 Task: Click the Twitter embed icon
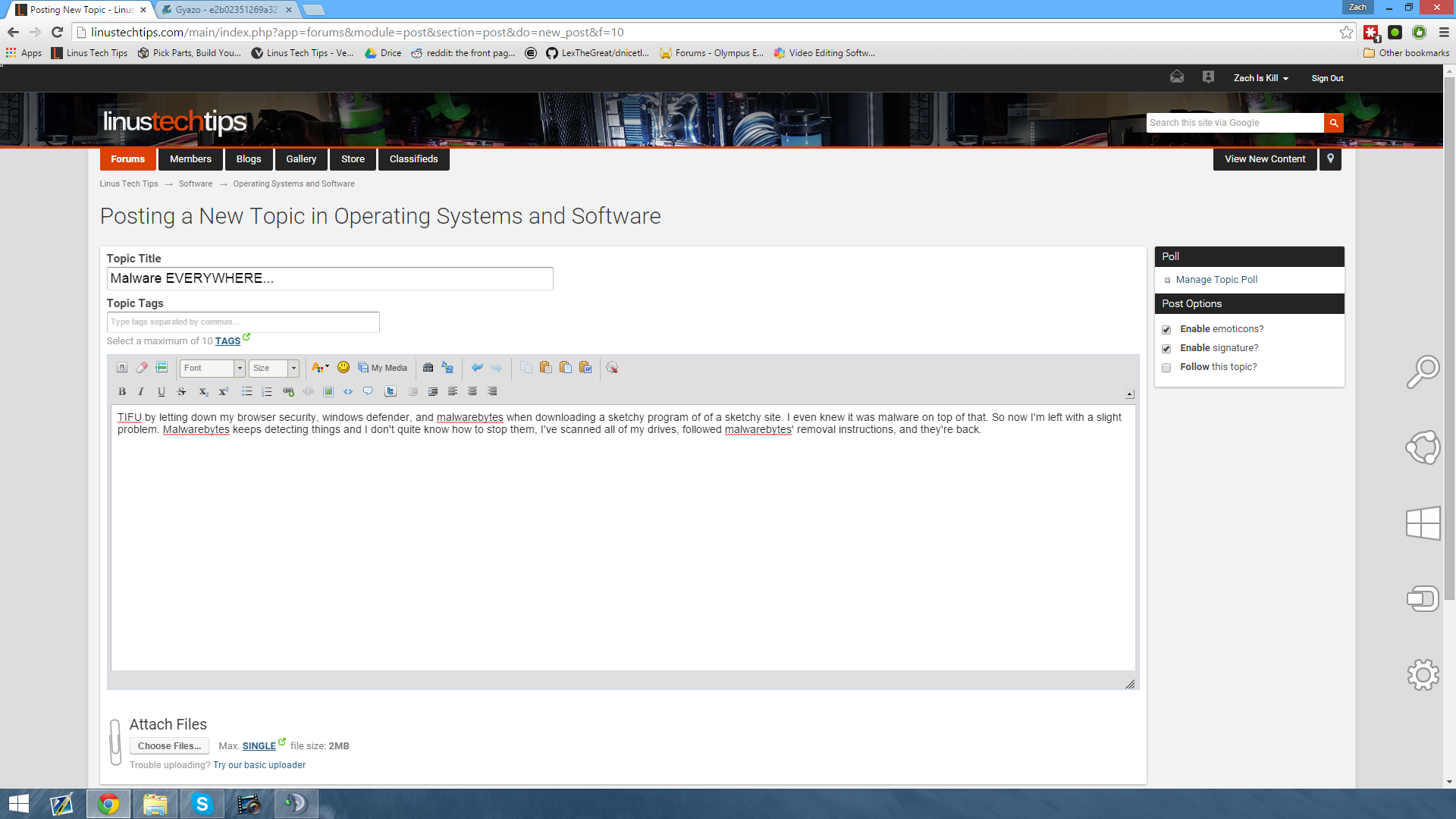coord(391,392)
